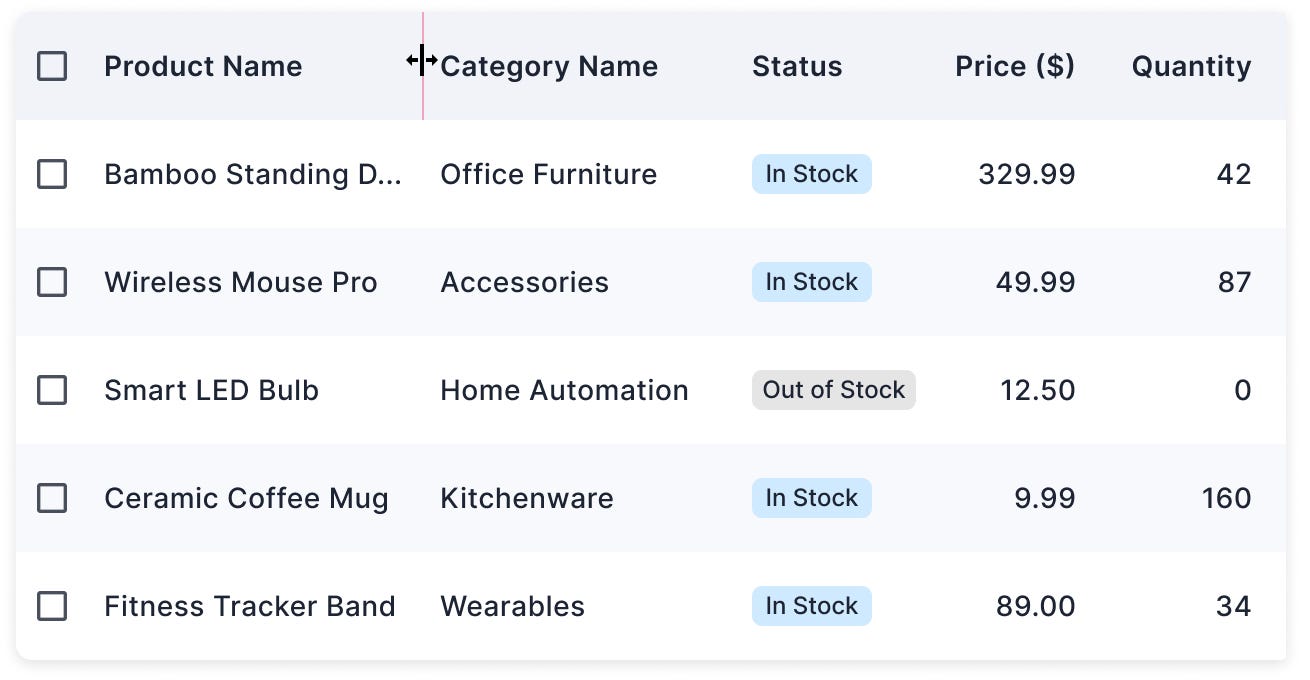The height and width of the screenshot is (680, 1310).
Task: Click the Product Name column header
Action: (x=203, y=66)
